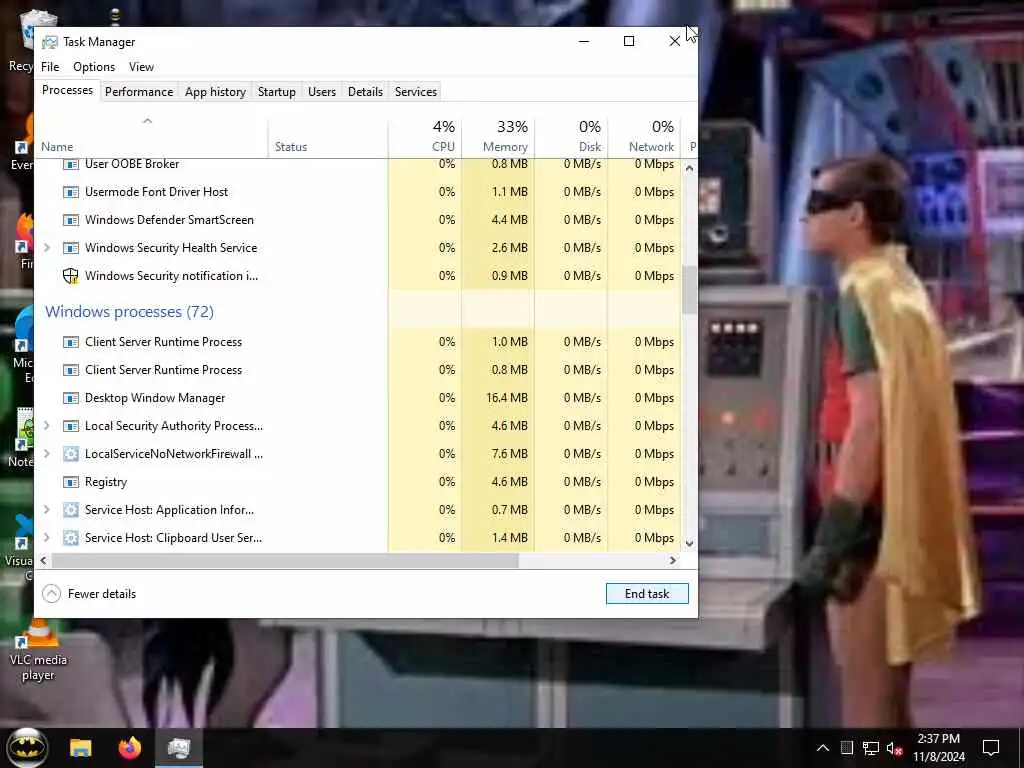Image resolution: width=1024 pixels, height=768 pixels.
Task: Expand the LocalServiceNoNetworkFirewall row
Action: coord(47,454)
